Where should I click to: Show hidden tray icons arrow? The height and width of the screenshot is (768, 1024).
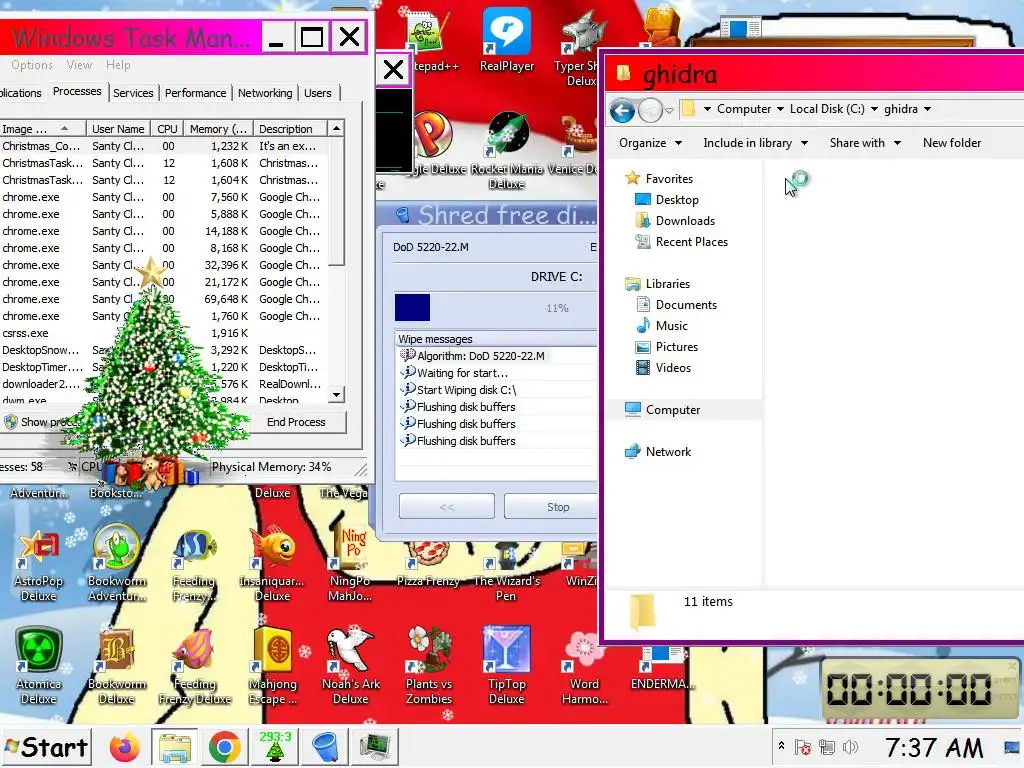click(781, 746)
